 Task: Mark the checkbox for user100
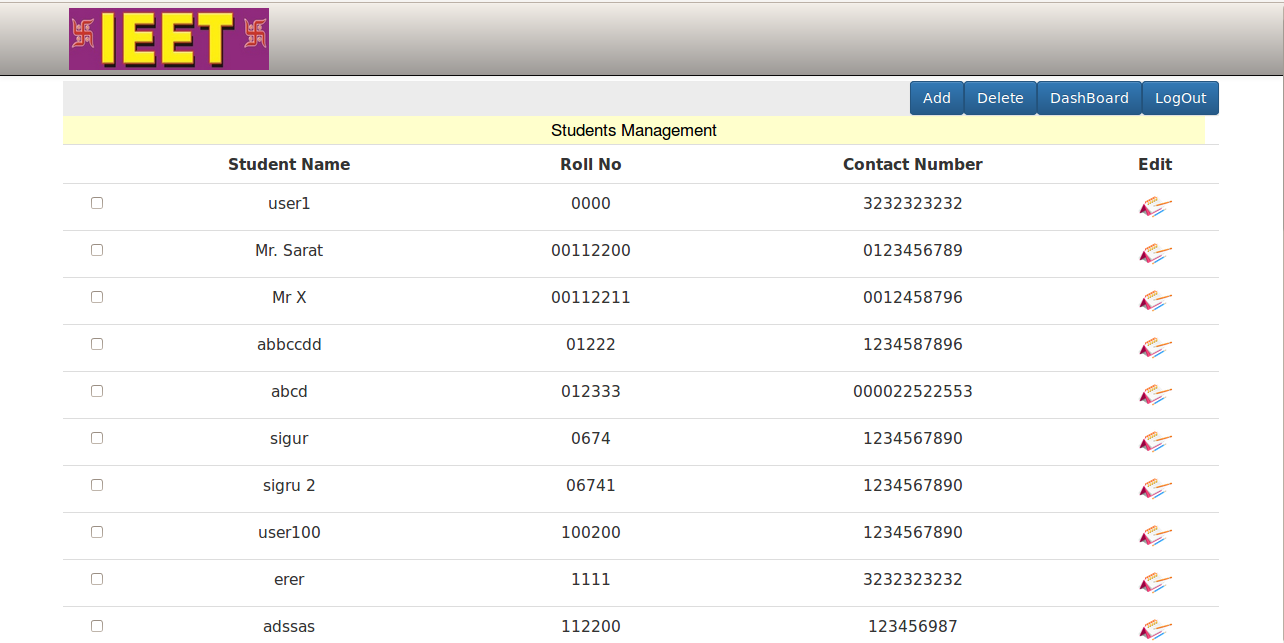(x=97, y=532)
